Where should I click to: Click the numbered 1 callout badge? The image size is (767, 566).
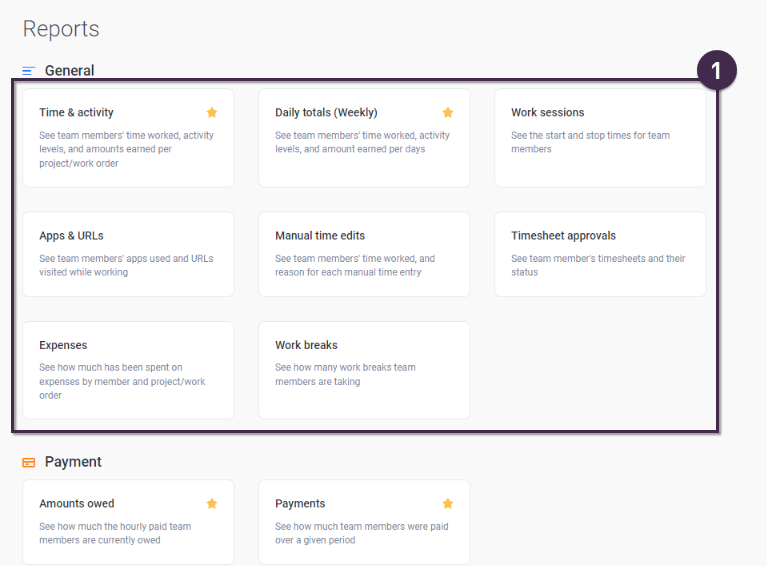click(717, 70)
